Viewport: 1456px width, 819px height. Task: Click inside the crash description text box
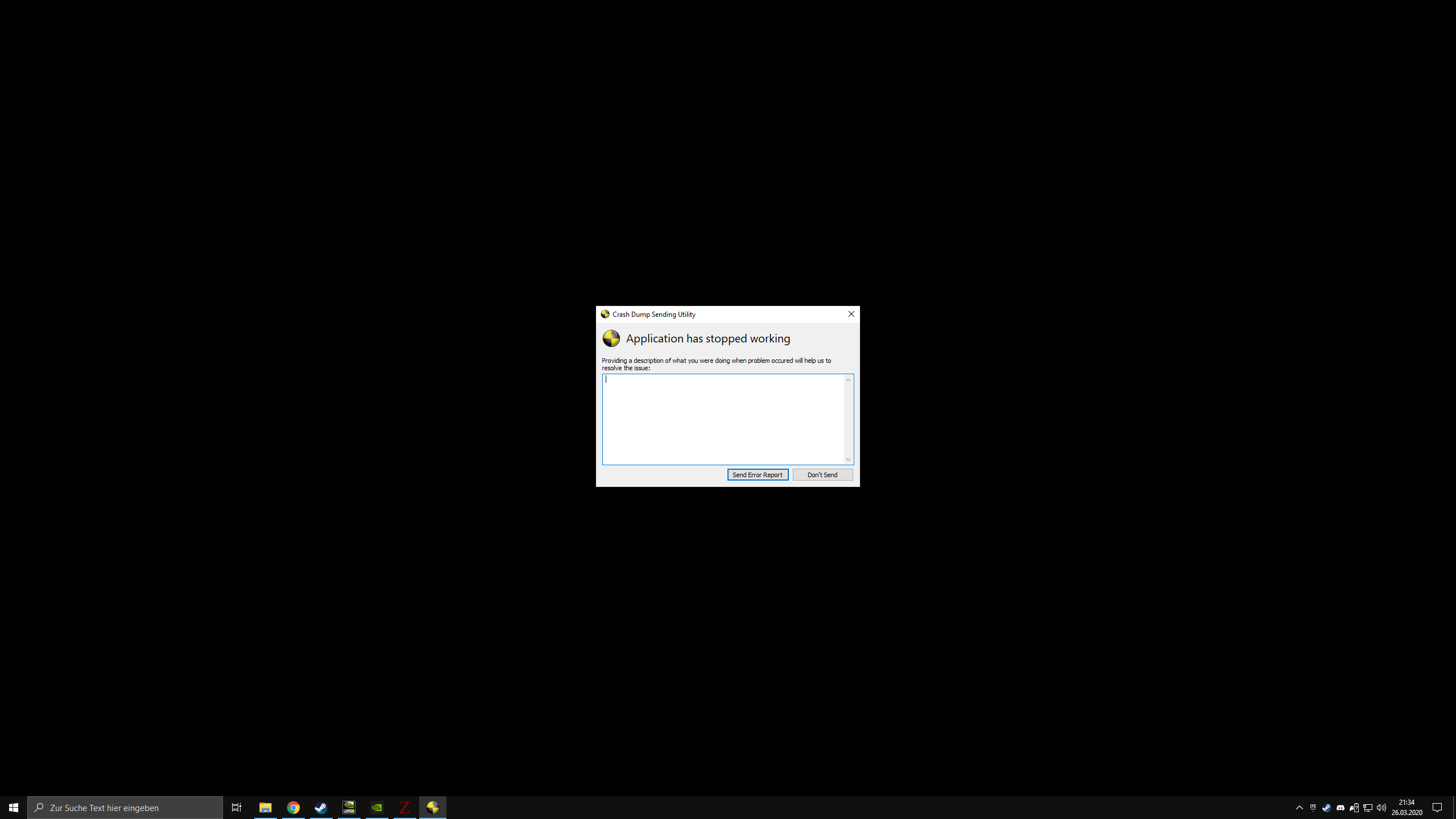click(x=723, y=419)
